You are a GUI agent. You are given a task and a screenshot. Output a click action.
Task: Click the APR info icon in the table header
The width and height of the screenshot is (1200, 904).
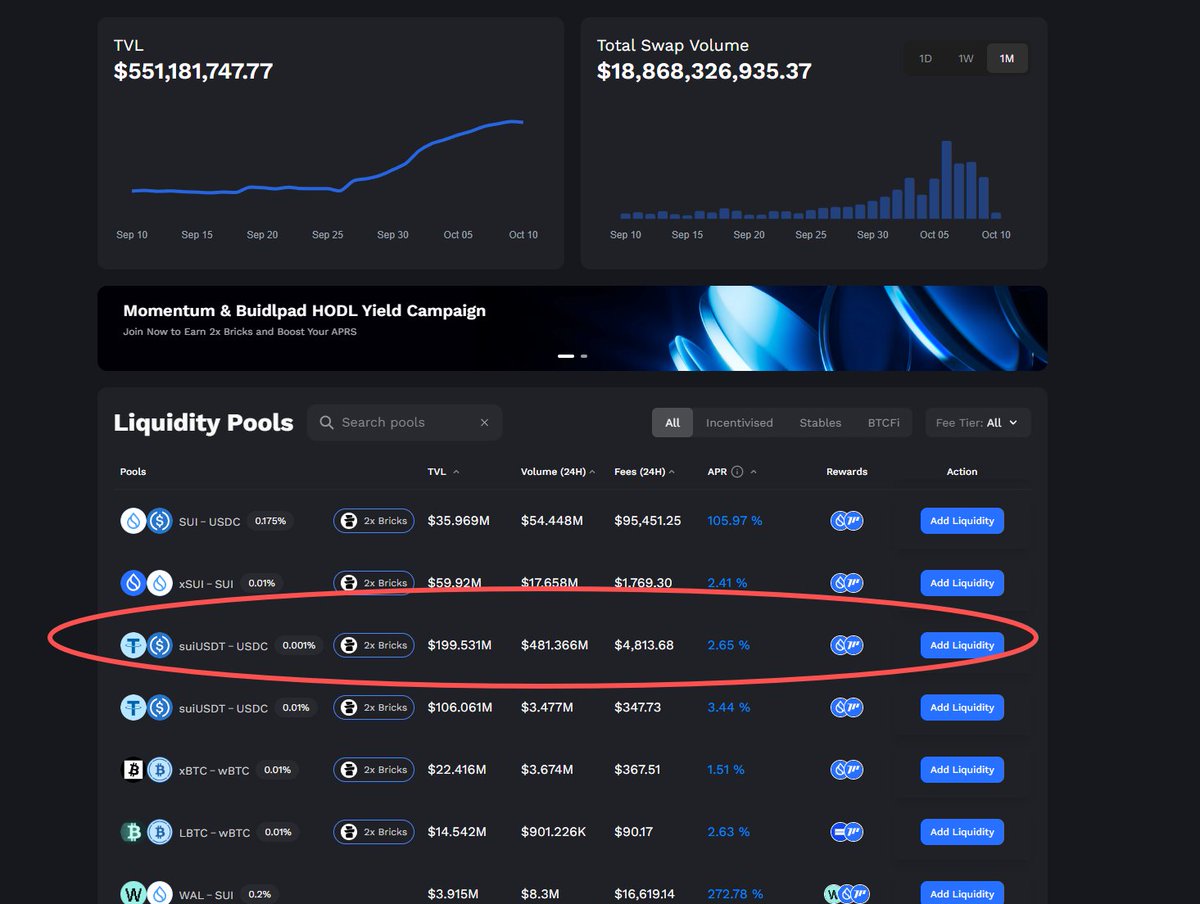coord(737,472)
